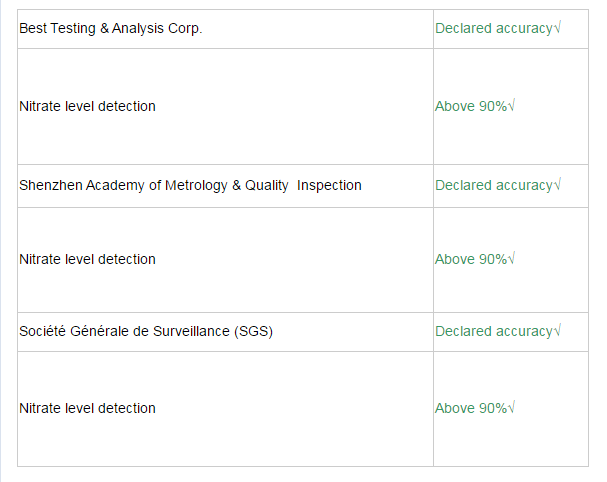Screen dimensions: 607x482
Task: Click Above 90% text below Shenzhen Academy row
Action: point(470,259)
